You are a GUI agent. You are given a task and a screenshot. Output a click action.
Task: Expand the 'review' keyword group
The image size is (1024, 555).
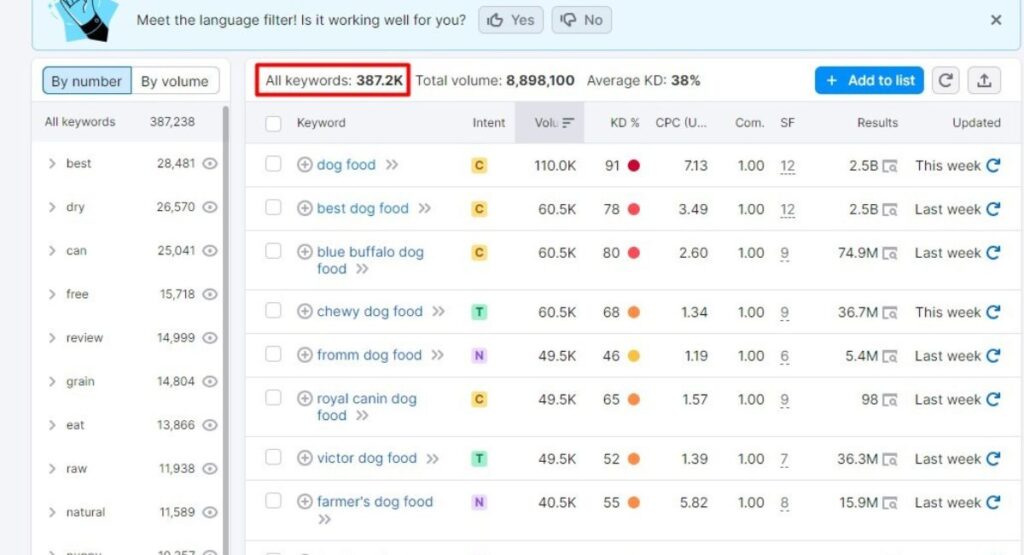(x=52, y=338)
